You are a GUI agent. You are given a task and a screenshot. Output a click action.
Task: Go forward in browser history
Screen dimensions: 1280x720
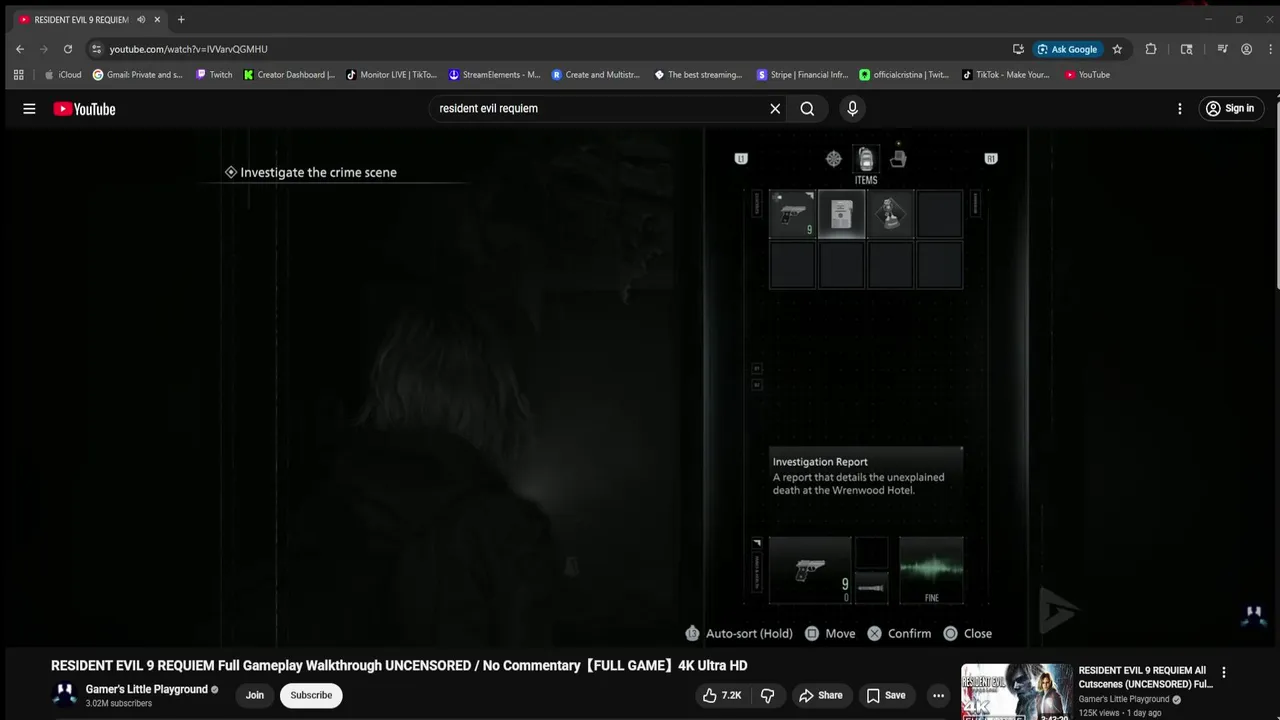click(x=44, y=49)
